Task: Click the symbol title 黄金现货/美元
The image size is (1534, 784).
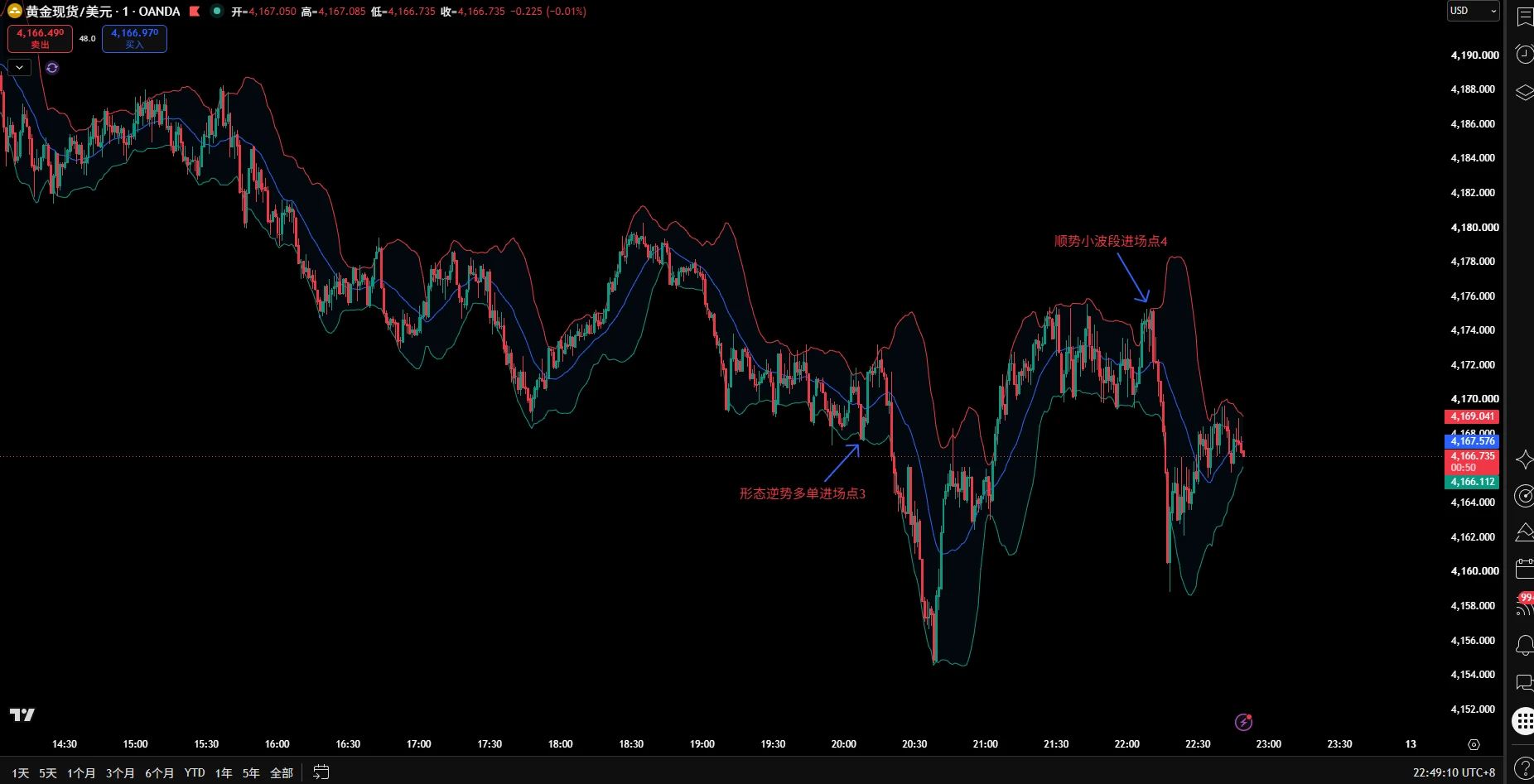Action: [69, 12]
